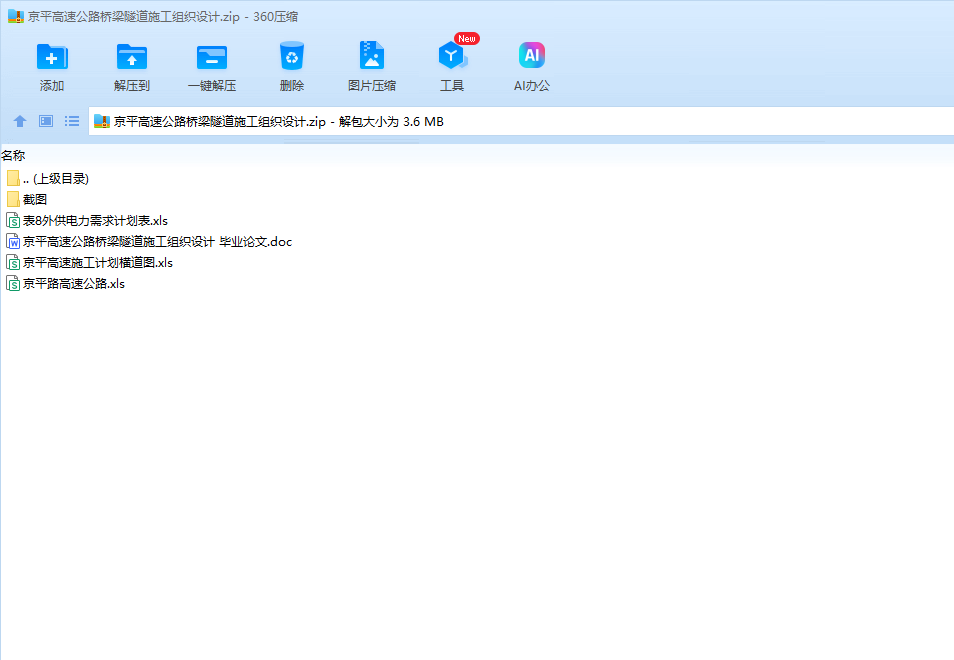Screen dimensions: 954x660
Task: Select the .. (上级目录) parent folder row
Action: click(x=47, y=178)
